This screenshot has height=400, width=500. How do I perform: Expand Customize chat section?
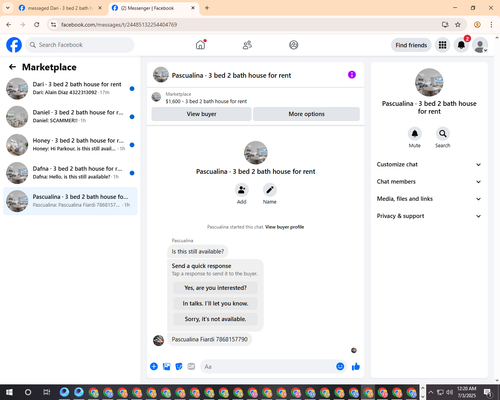pos(429,164)
